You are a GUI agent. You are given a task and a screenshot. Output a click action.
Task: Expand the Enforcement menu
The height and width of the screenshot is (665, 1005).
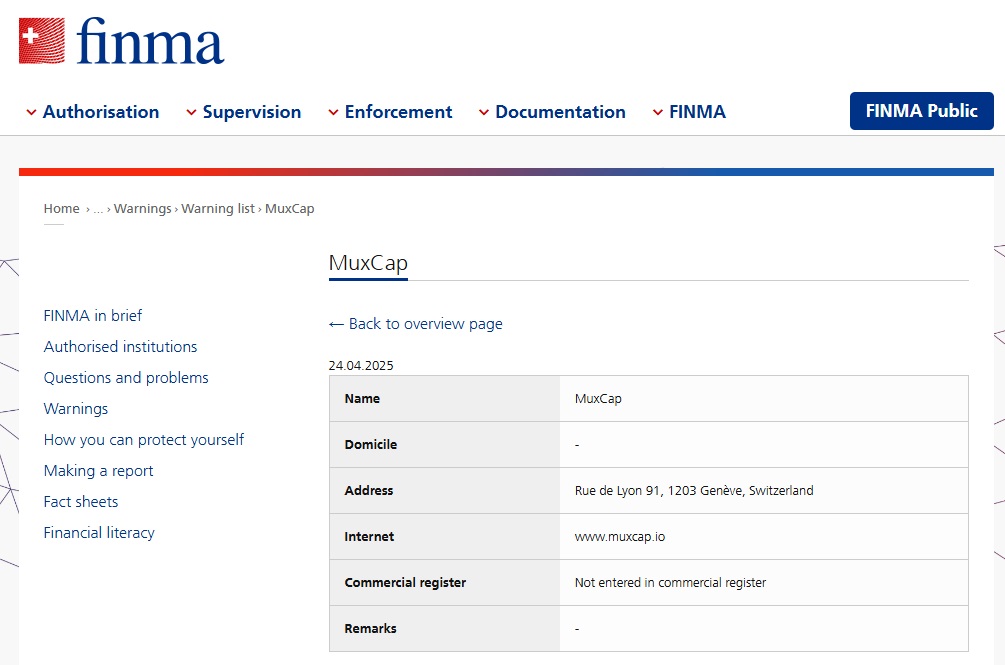click(390, 112)
